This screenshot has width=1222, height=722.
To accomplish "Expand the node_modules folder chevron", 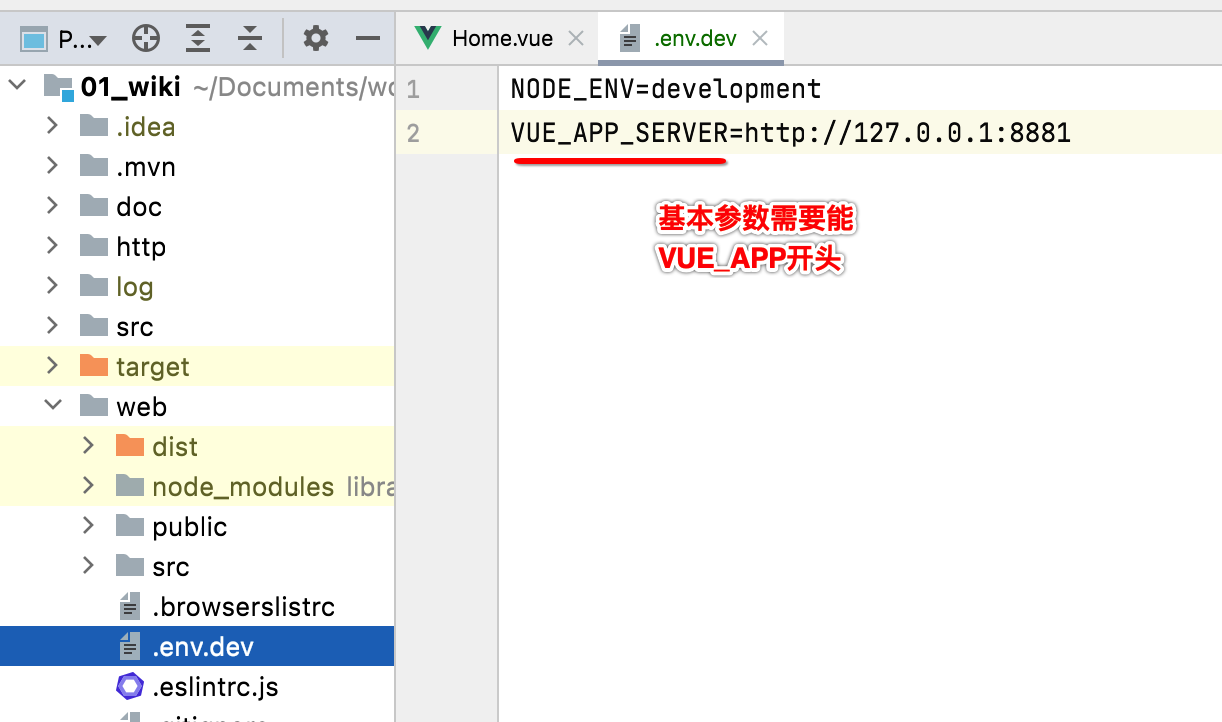I will click(88, 486).
